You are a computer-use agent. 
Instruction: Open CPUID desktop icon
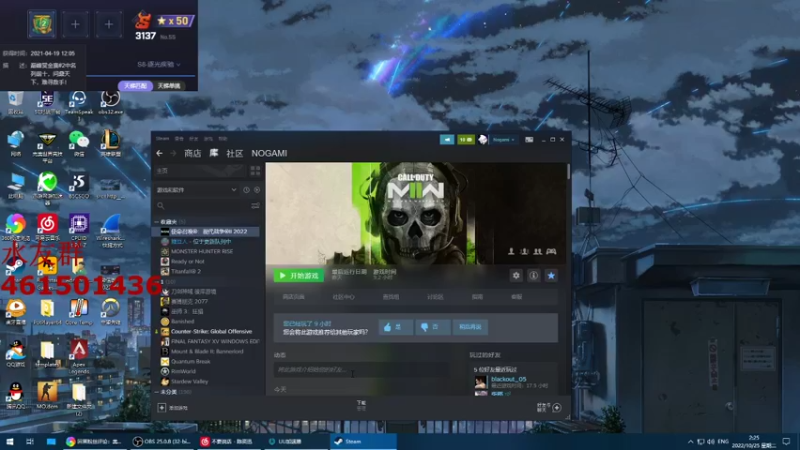[x=79, y=229]
